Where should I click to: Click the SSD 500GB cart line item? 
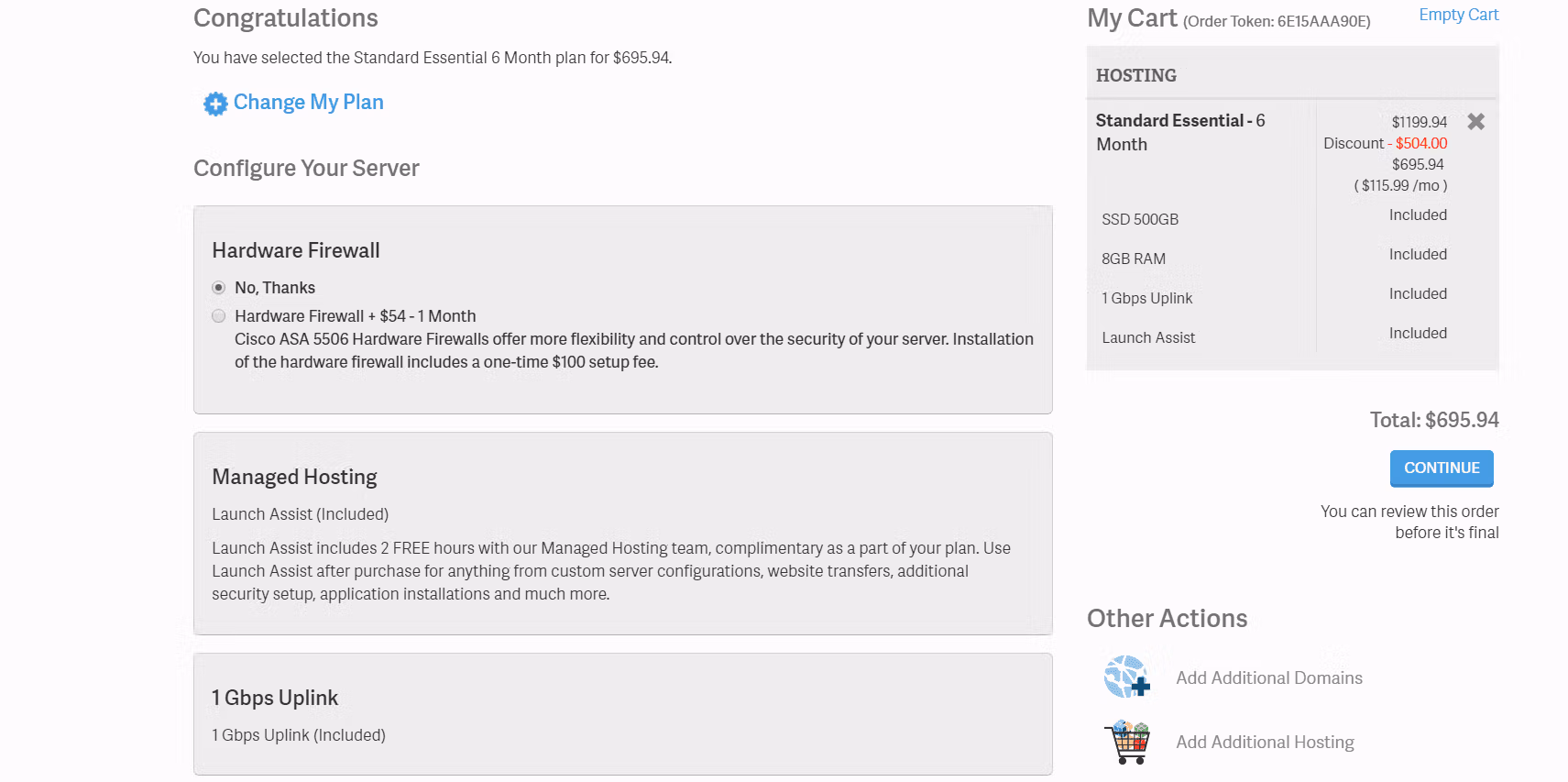tap(1140, 219)
